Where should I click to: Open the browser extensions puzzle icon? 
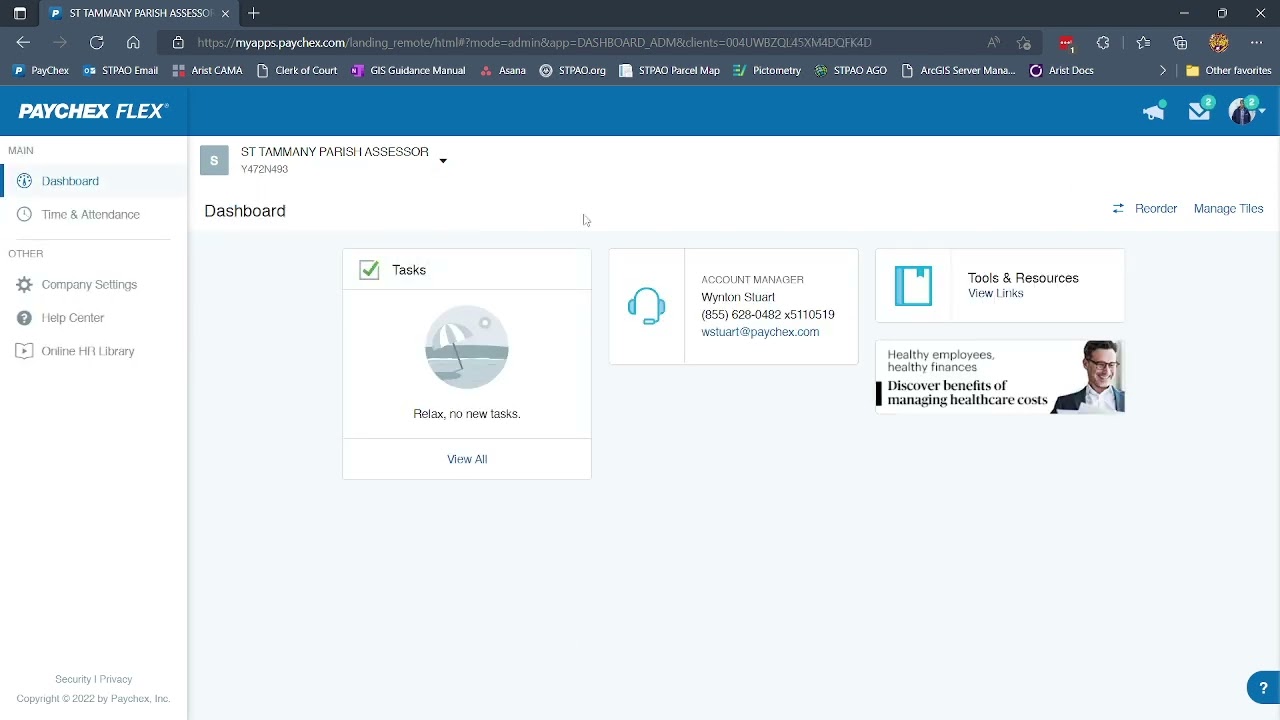[x=1103, y=42]
